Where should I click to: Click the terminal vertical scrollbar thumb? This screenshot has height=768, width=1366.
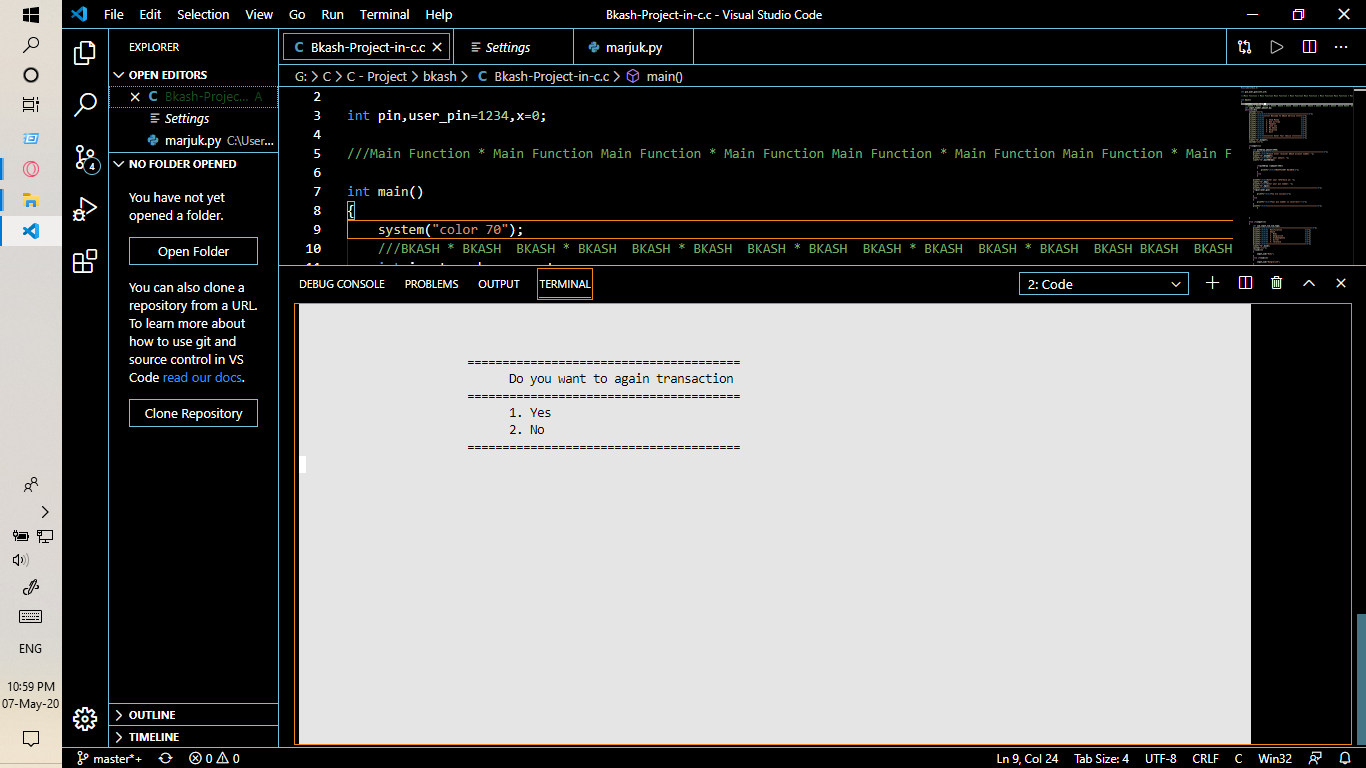click(x=1360, y=678)
